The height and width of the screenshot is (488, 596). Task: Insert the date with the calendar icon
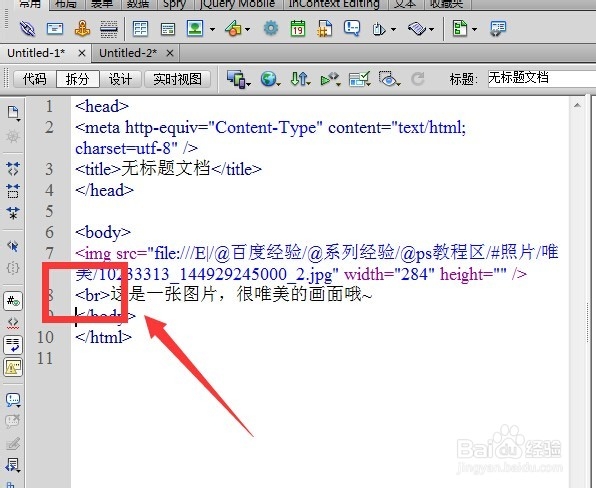point(298,29)
